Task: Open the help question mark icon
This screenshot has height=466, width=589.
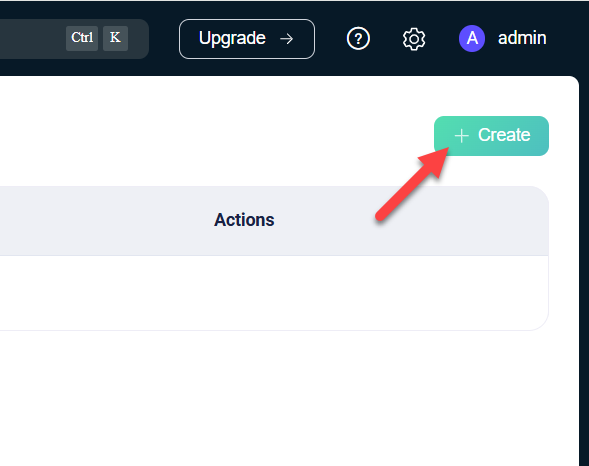Action: (358, 38)
